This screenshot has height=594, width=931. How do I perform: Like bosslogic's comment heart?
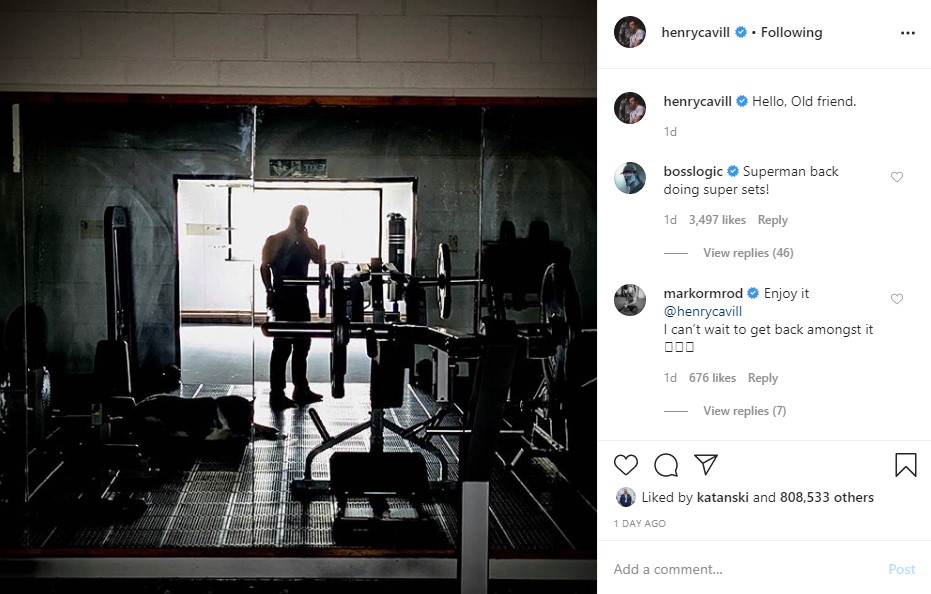tap(897, 177)
